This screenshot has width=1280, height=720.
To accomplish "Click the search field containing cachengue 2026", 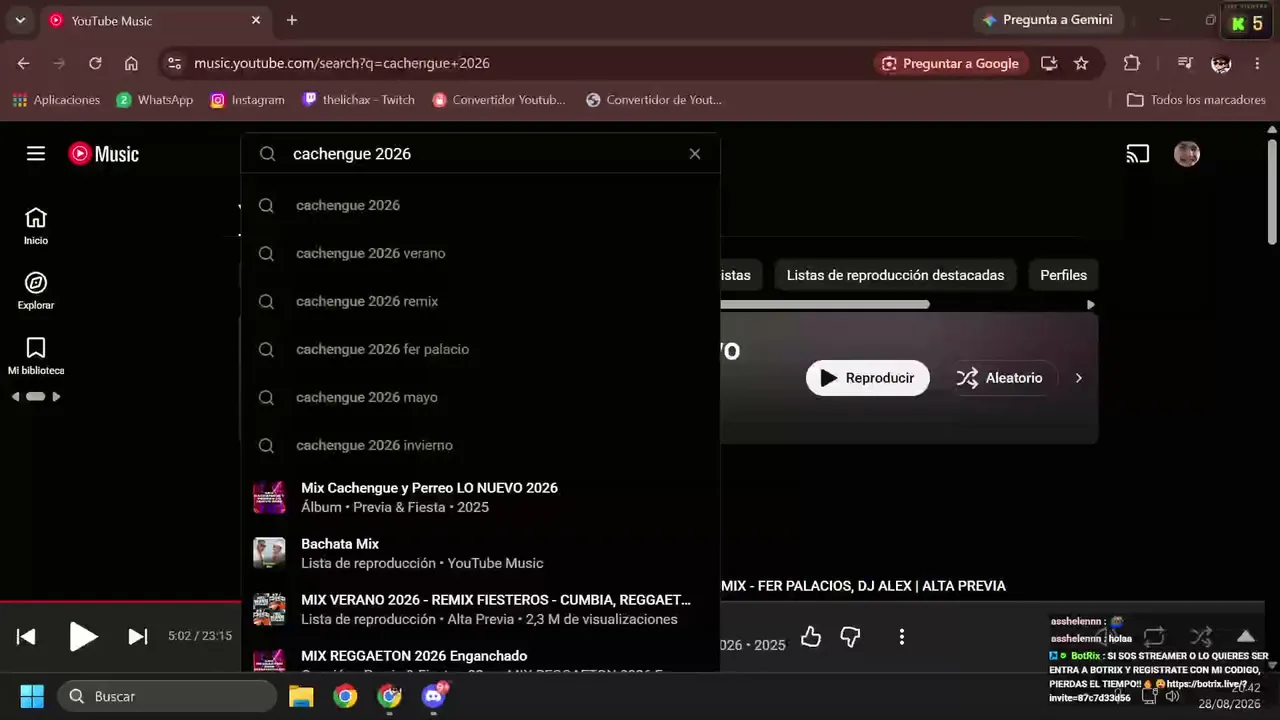I will [x=480, y=154].
